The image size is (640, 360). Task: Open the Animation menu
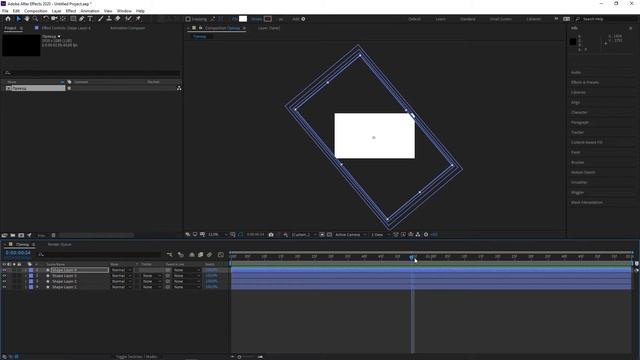click(x=90, y=11)
